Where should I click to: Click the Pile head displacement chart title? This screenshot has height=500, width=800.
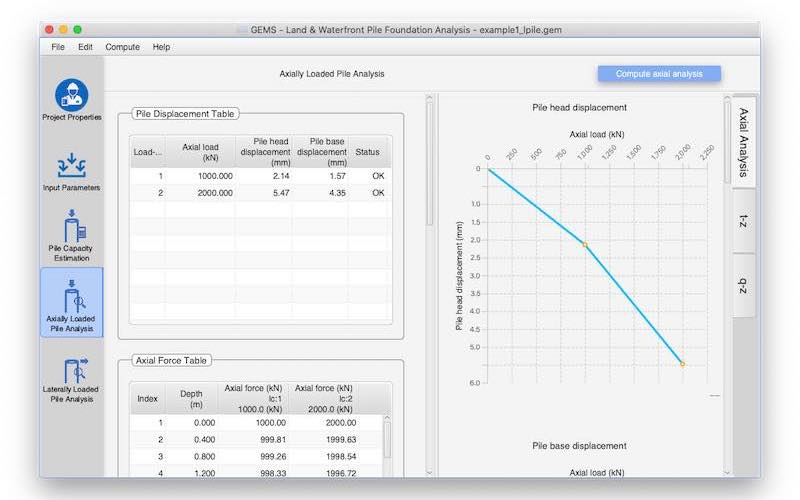coord(579,108)
